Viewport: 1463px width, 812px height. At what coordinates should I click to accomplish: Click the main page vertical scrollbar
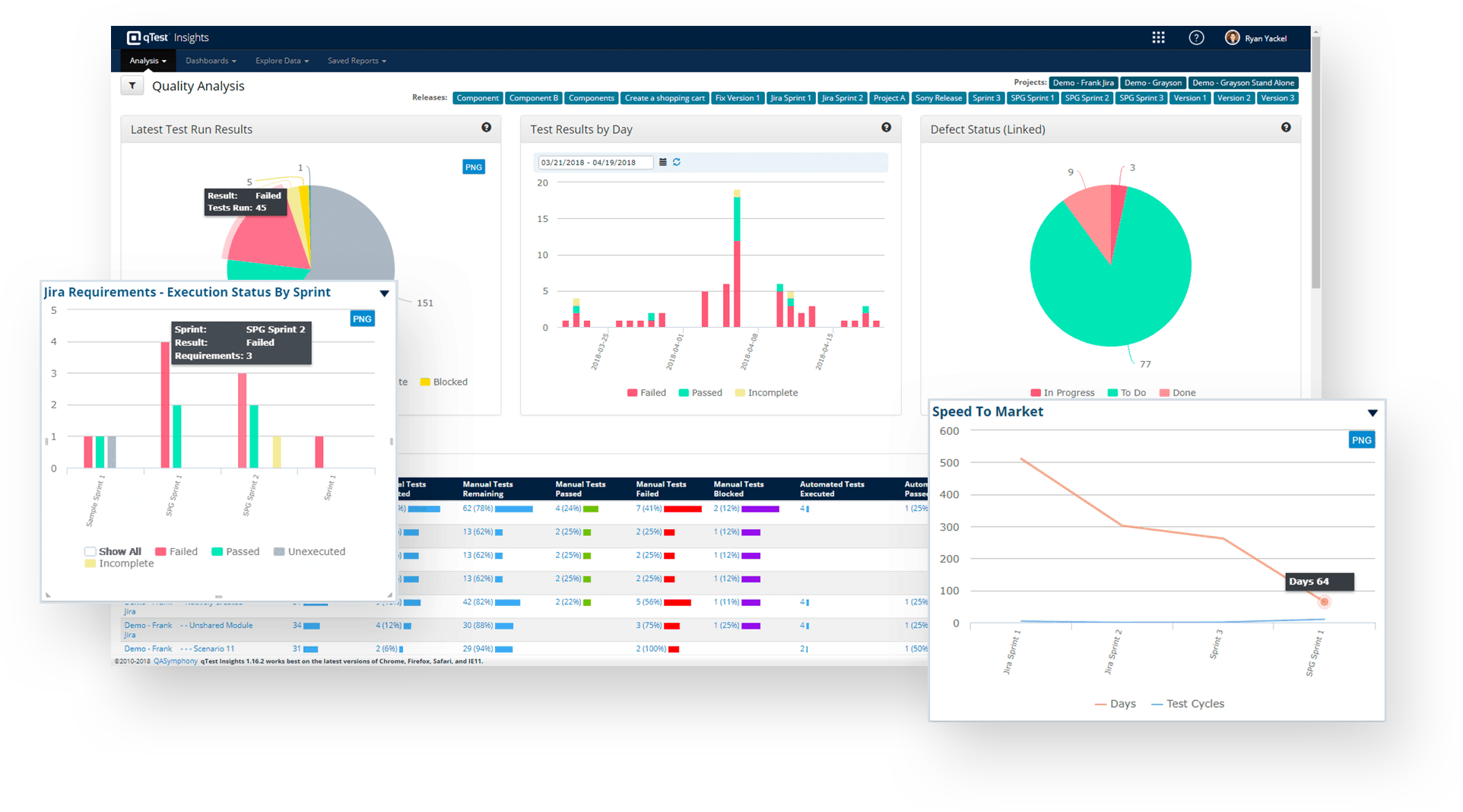tap(1315, 163)
